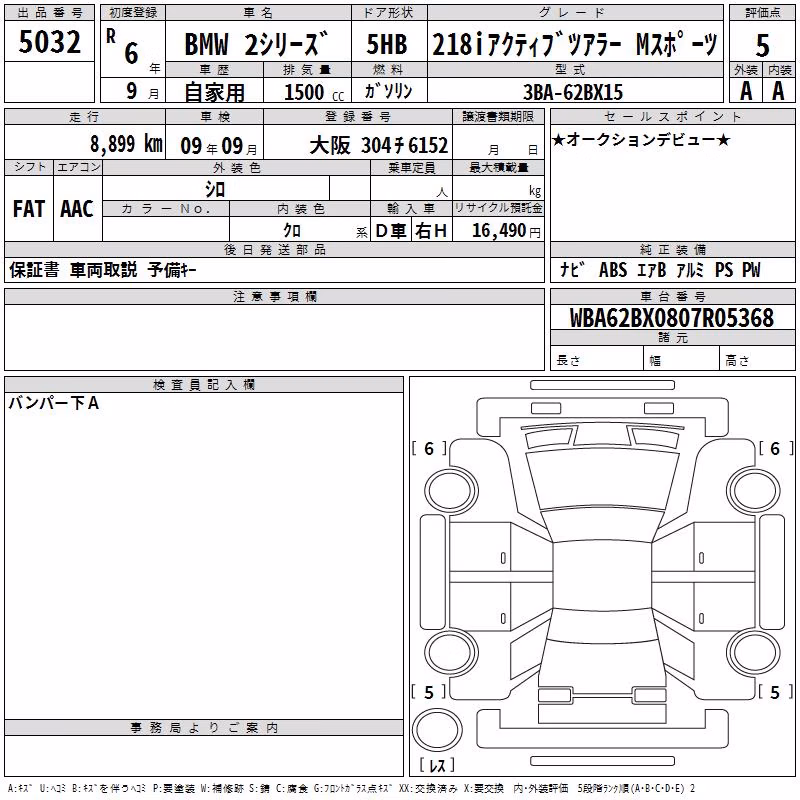Click the spare tire circle icon
Image resolution: width=800 pixels, height=800 pixels.
coord(437,729)
